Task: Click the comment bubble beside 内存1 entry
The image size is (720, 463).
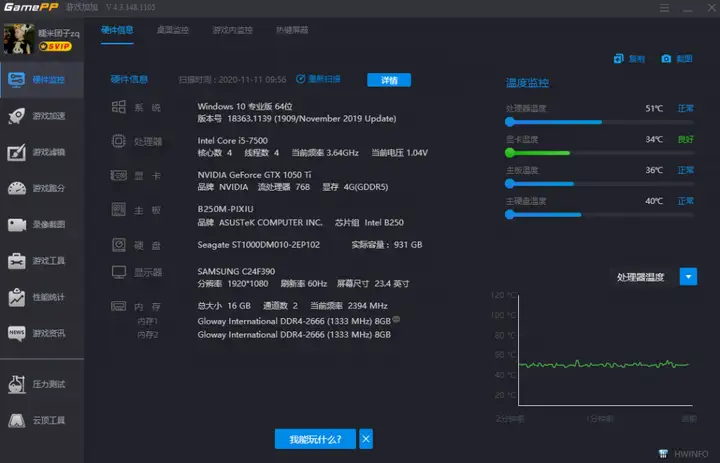Action: pyautogui.click(x=396, y=319)
